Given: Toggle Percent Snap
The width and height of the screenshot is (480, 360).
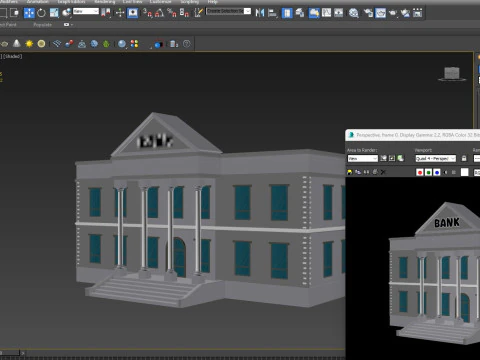Looking at the screenshot, I should pos(172,13).
